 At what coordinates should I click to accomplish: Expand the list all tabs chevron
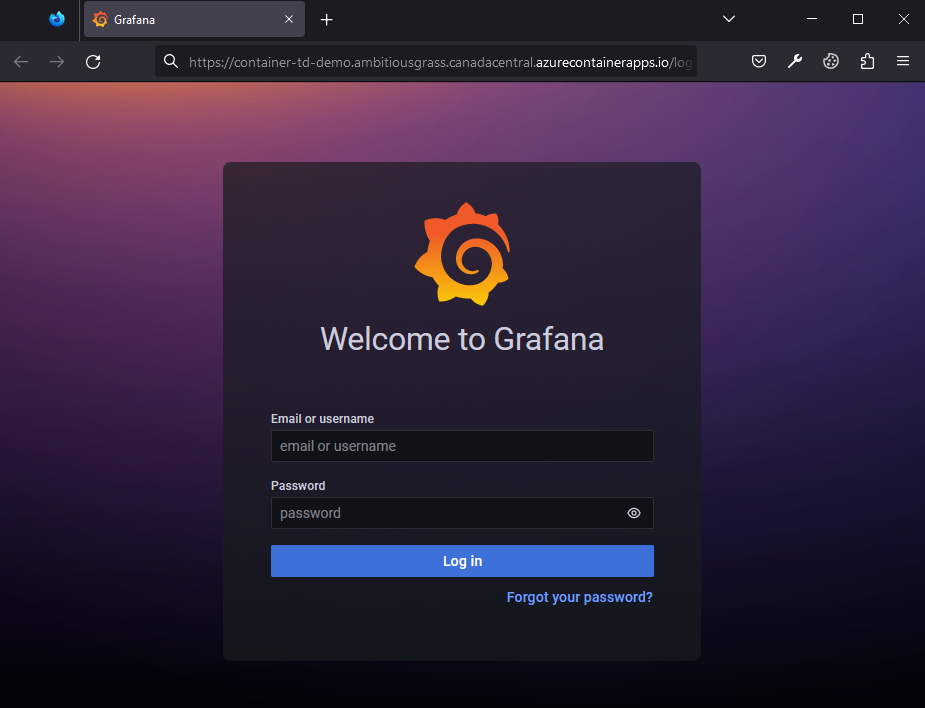point(729,19)
